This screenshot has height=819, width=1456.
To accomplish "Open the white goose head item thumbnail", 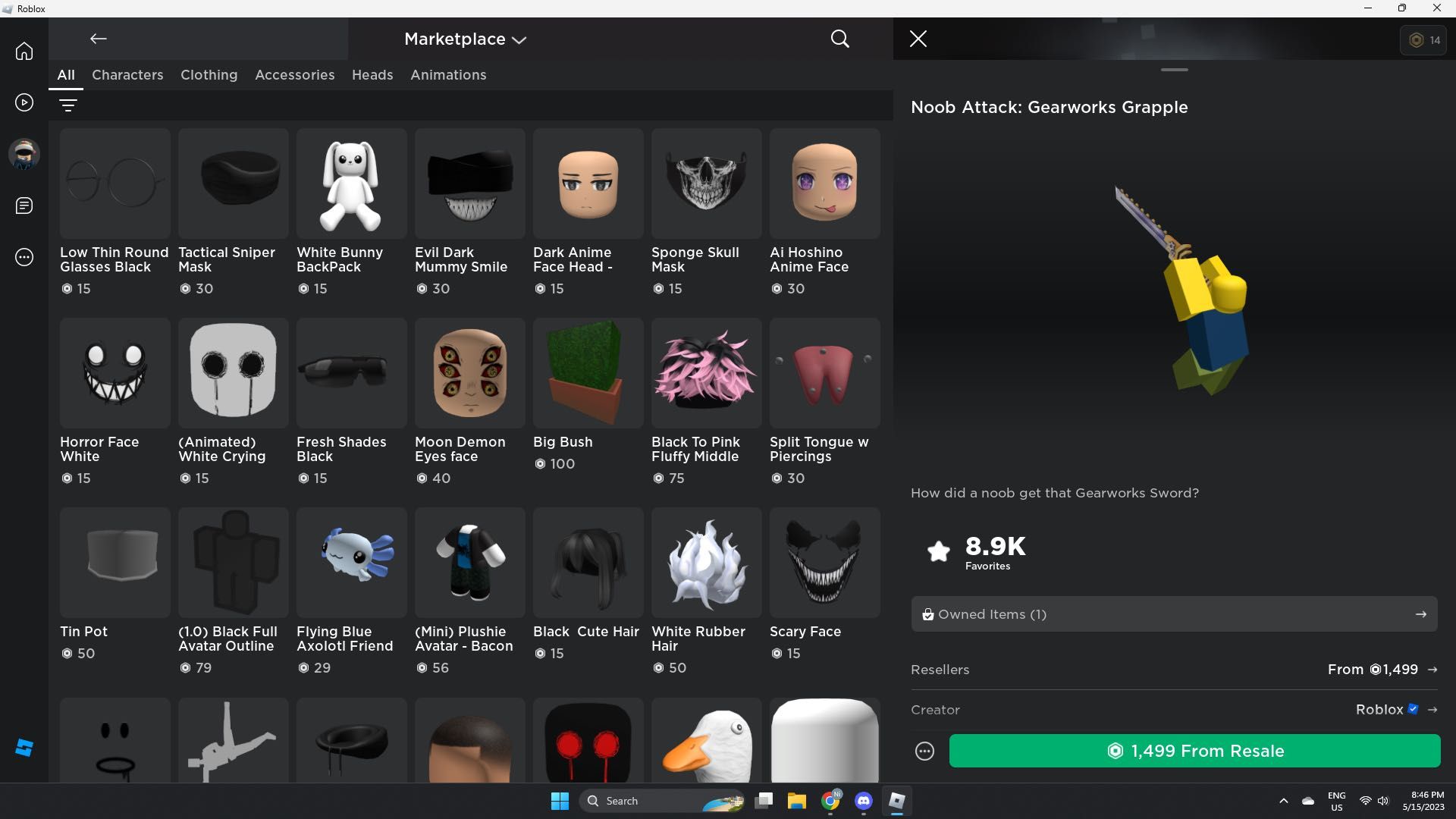I will coord(707,740).
